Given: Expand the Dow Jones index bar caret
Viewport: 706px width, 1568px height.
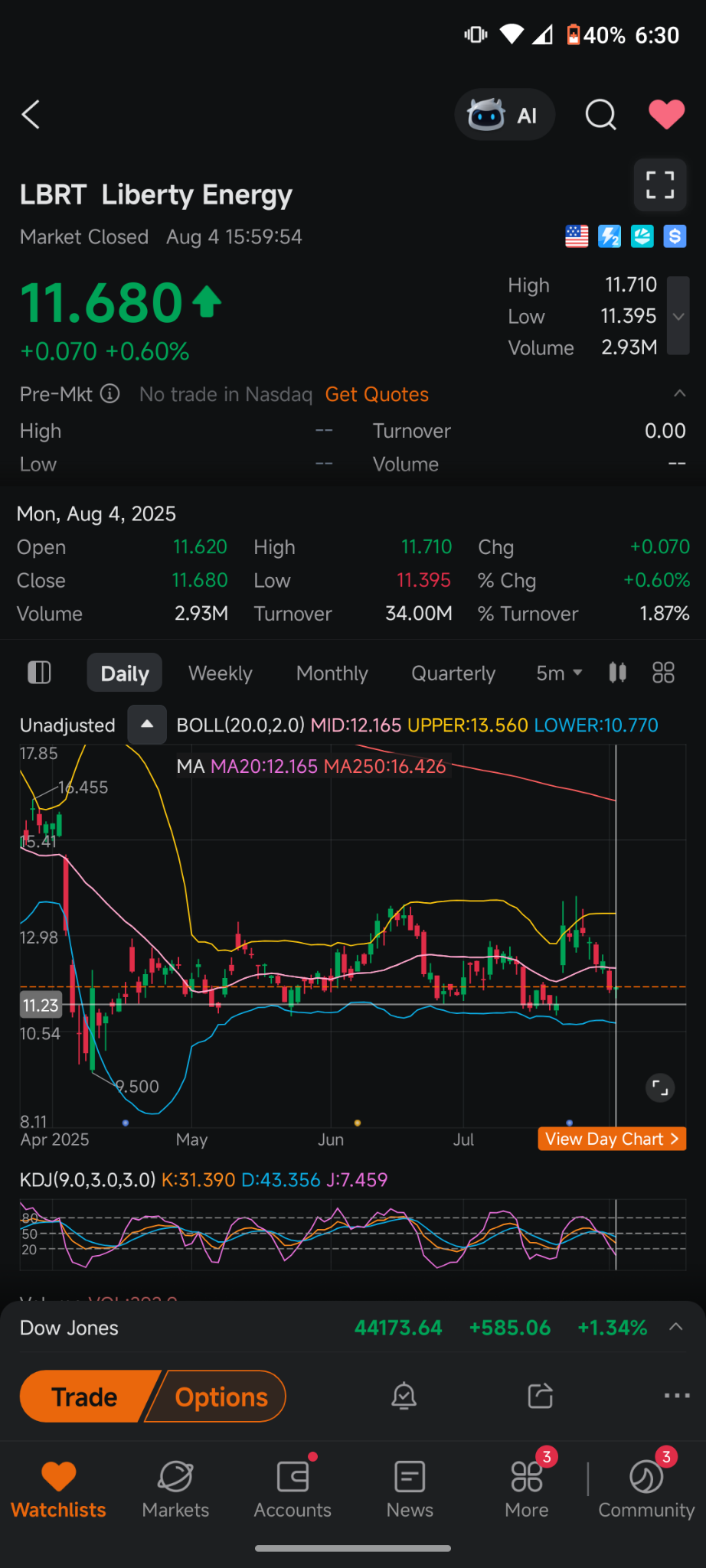Looking at the screenshot, I should (676, 1327).
